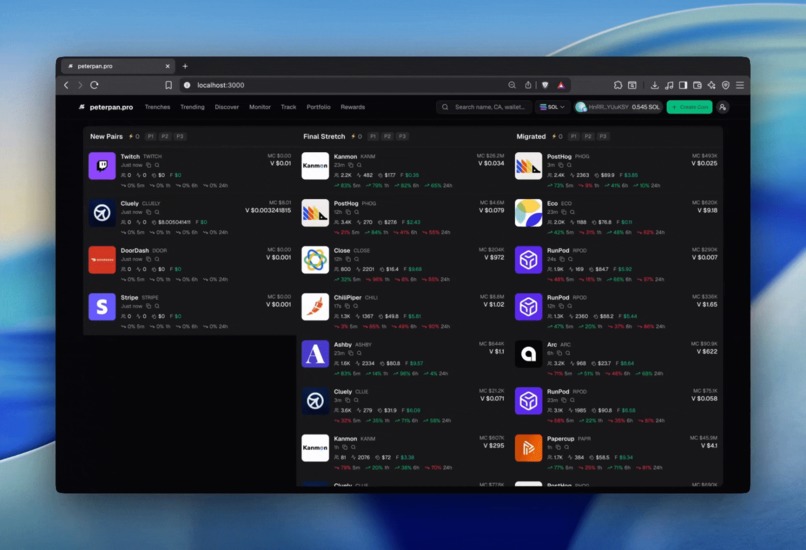The width and height of the screenshot is (806, 550).
Task: Click the lightning amount in Migrated header
Action: (557, 136)
